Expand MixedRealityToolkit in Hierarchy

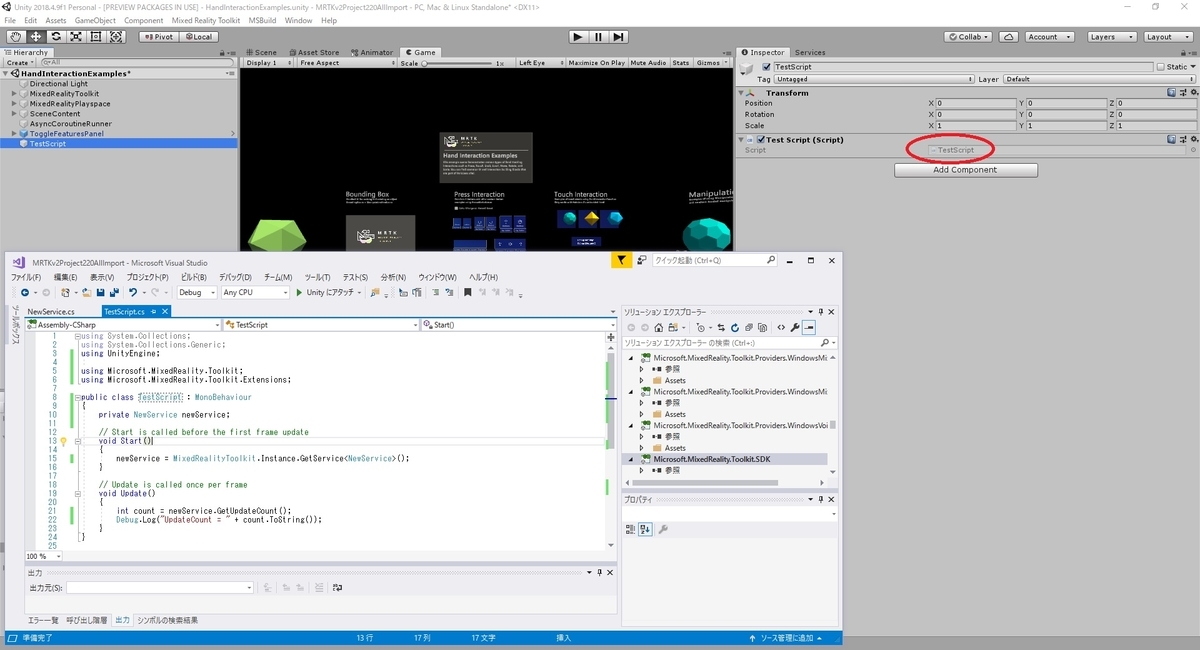[x=14, y=94]
